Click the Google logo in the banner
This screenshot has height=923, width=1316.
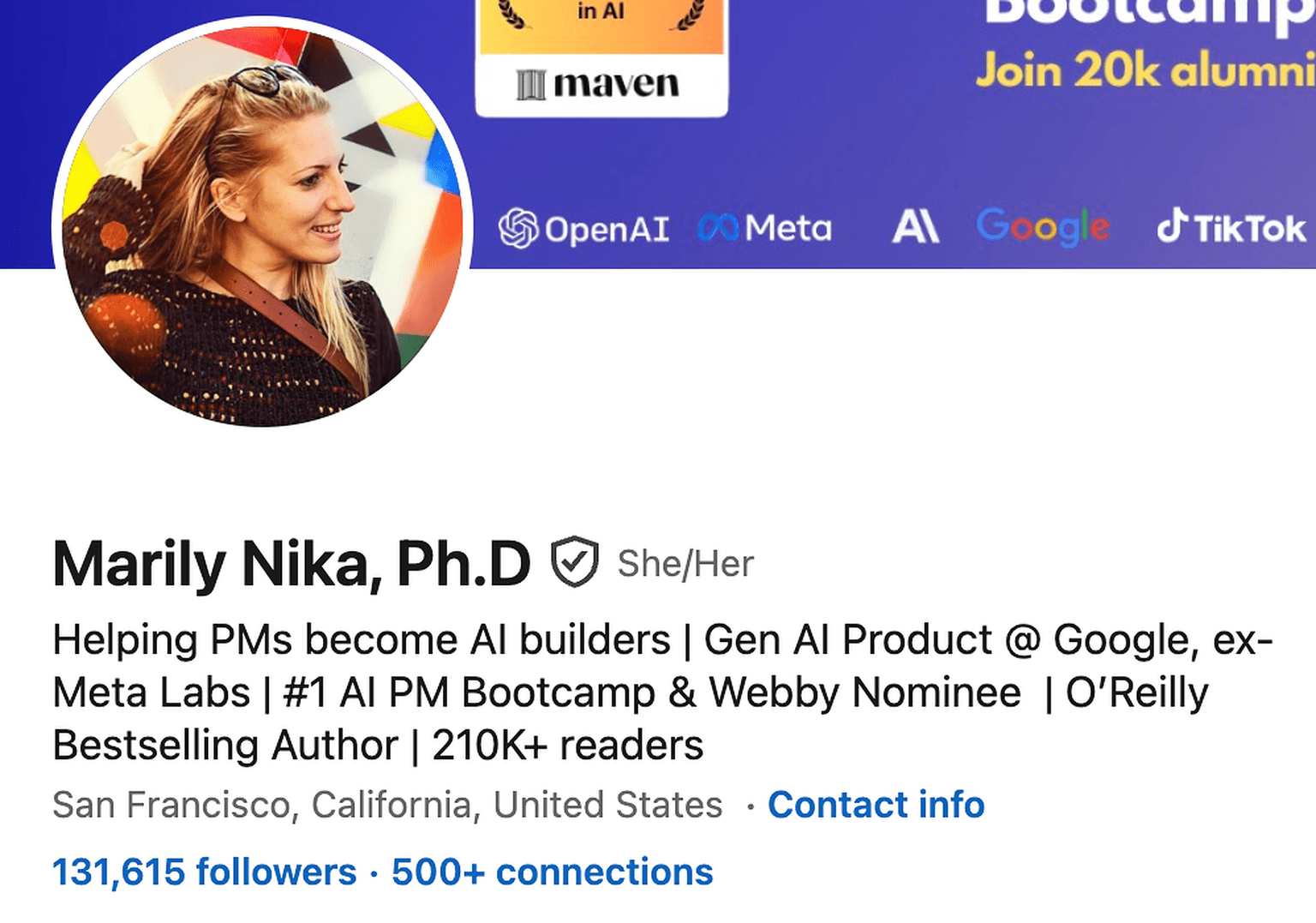tap(1043, 226)
